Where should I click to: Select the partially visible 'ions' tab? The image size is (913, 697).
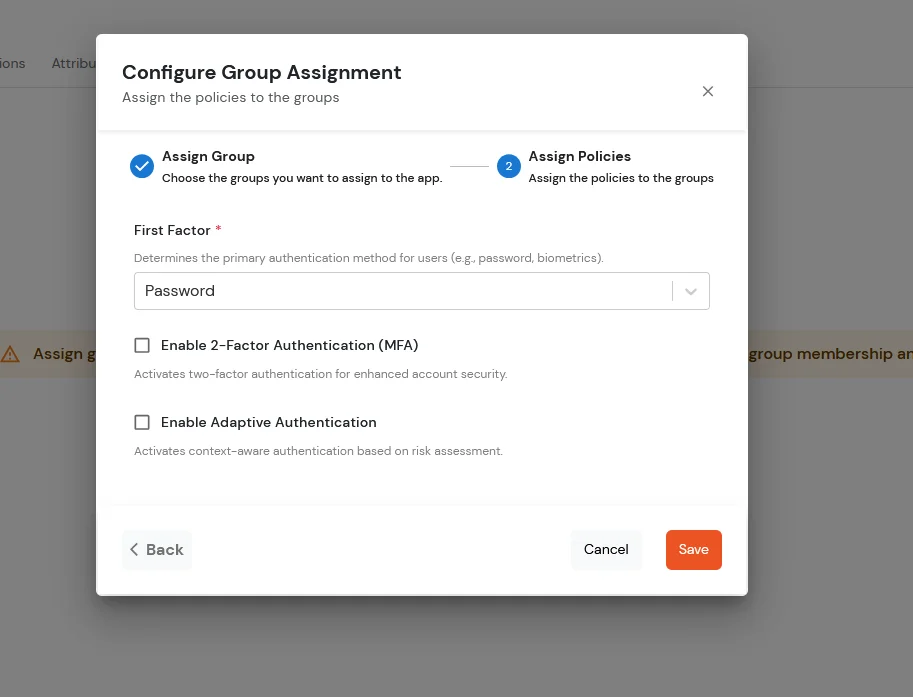tap(10, 63)
